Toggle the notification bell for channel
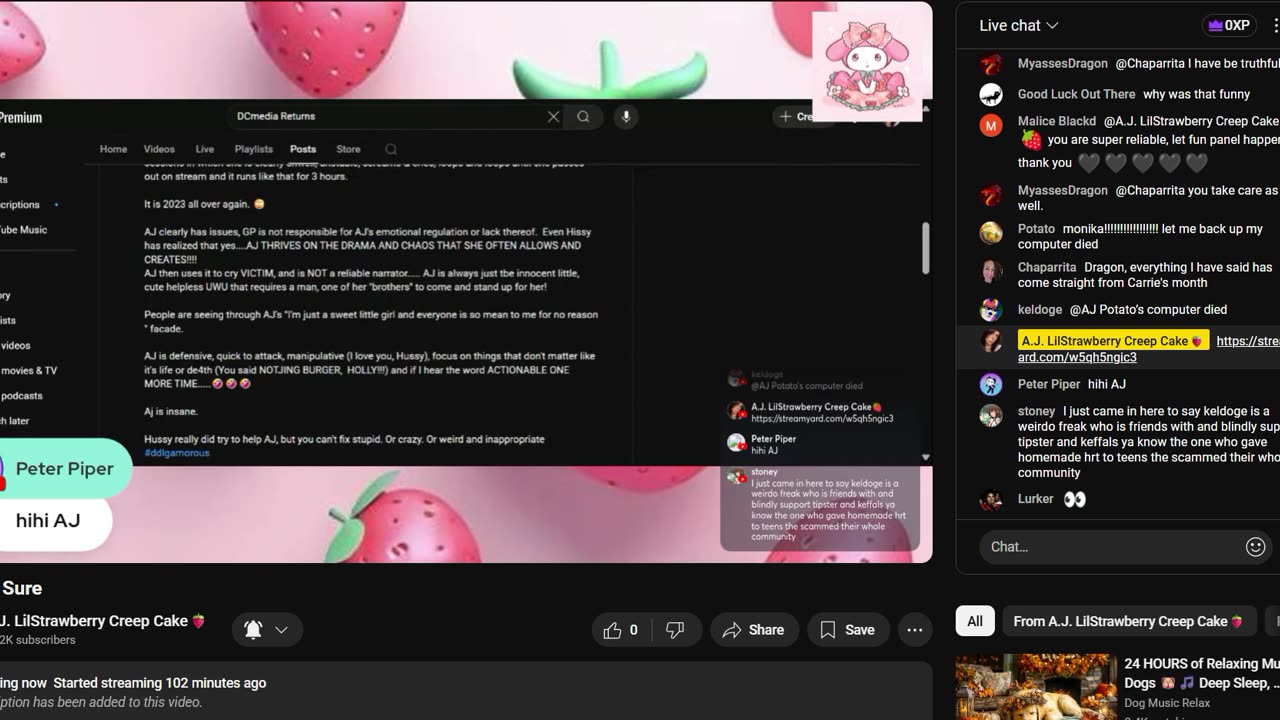Image resolution: width=1280 pixels, height=720 pixels. point(253,630)
